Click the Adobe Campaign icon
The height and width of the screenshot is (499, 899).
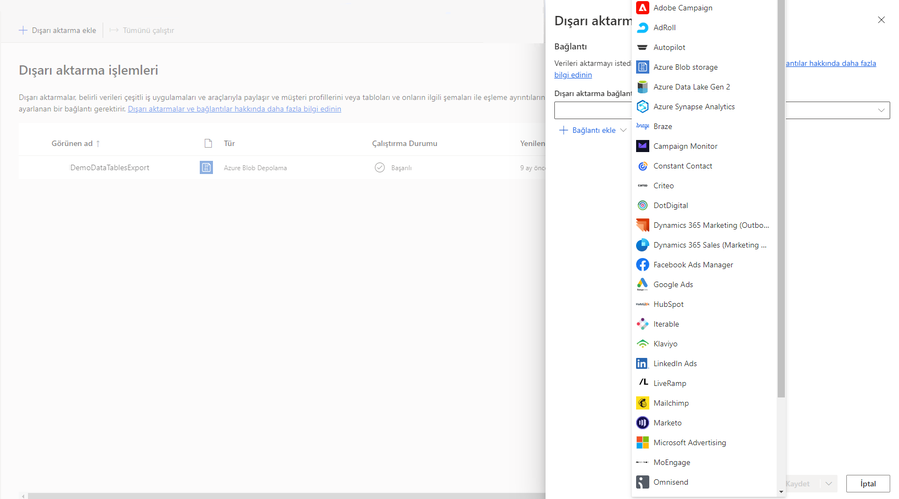642,7
